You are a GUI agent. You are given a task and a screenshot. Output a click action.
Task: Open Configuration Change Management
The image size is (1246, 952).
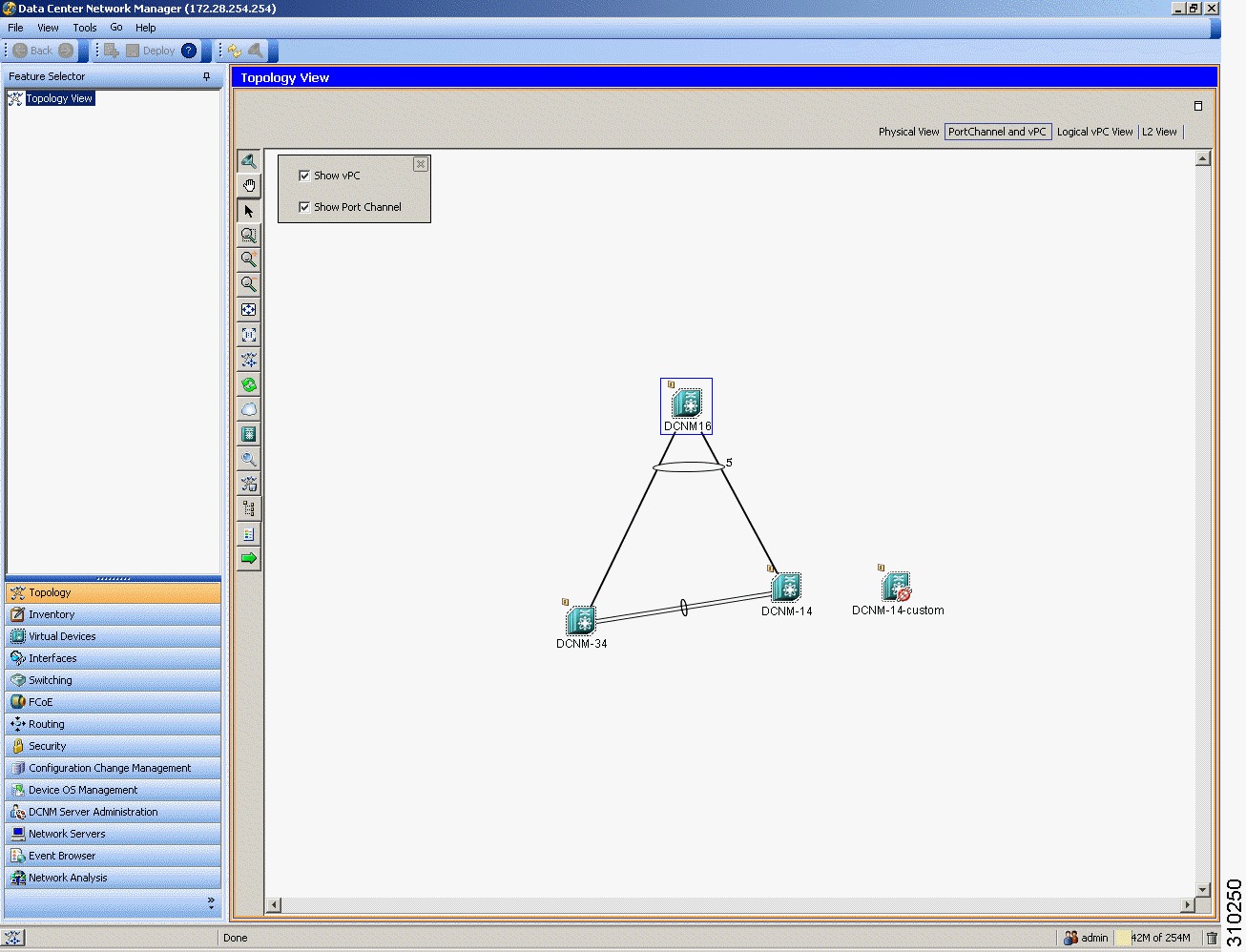[x=114, y=768]
